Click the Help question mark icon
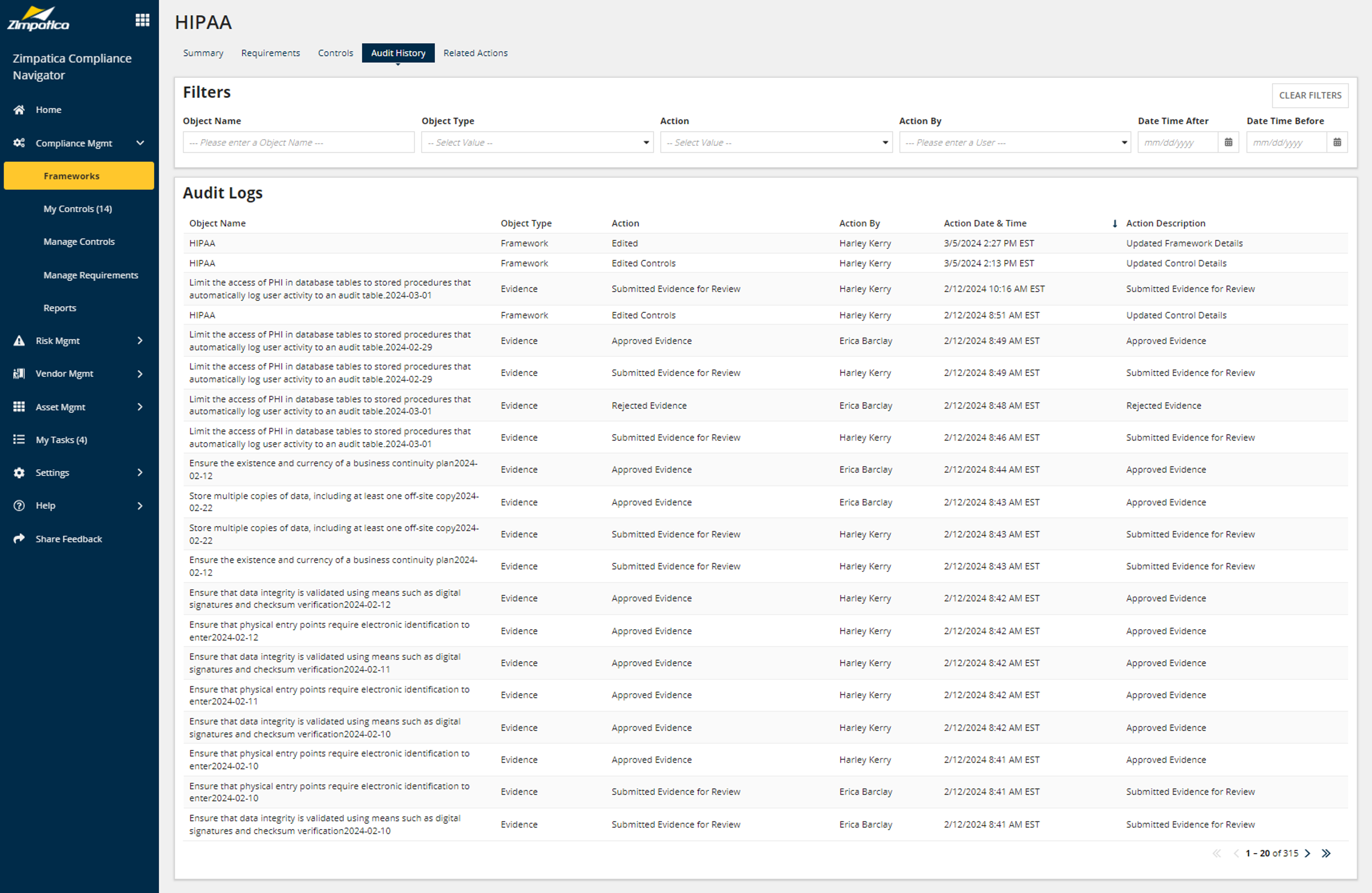Screen dimensions: 1372x893 [x=19, y=505]
